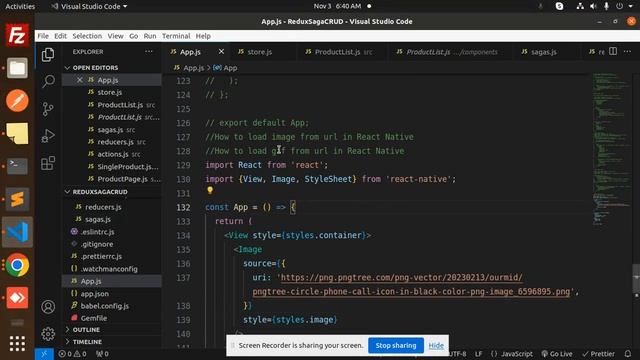Click the editor vertical scrollbar
The height and width of the screenshot is (360, 640).
[636, 279]
